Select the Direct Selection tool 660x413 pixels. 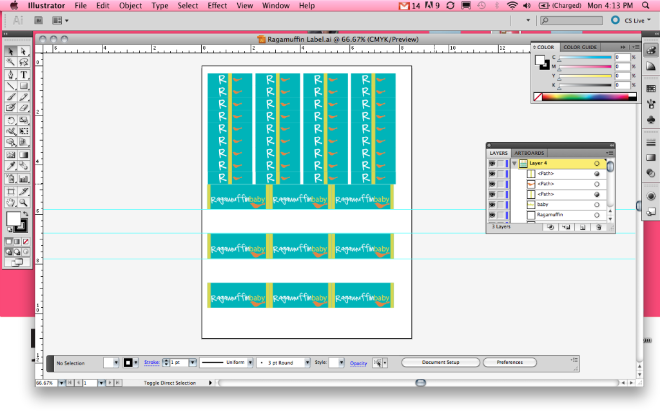tap(24, 51)
